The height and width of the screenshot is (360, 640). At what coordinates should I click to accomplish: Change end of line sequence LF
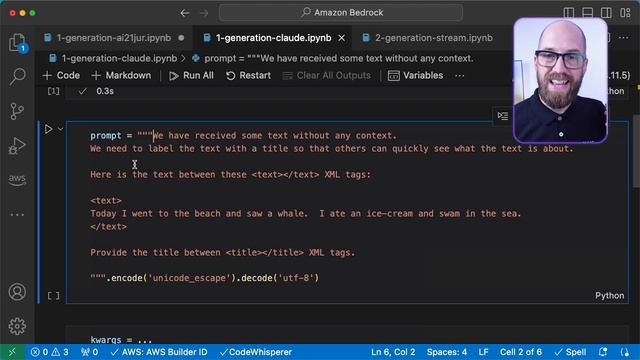click(483, 352)
